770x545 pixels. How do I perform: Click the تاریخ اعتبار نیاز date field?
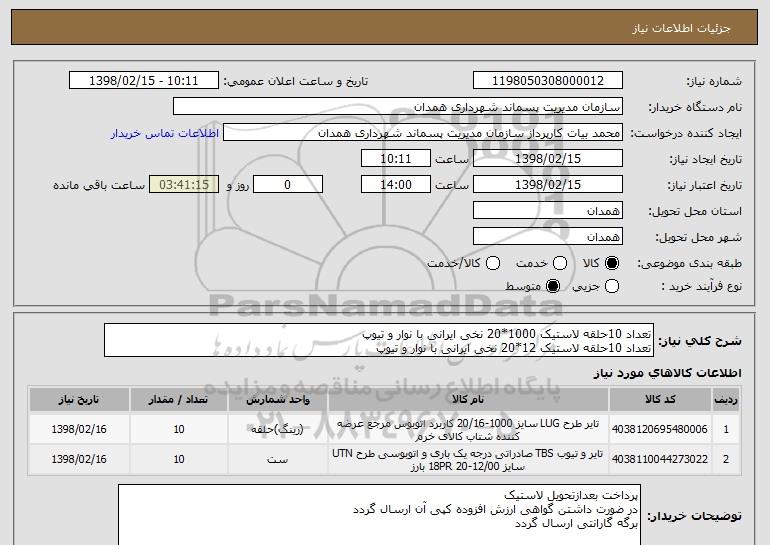[x=548, y=185]
